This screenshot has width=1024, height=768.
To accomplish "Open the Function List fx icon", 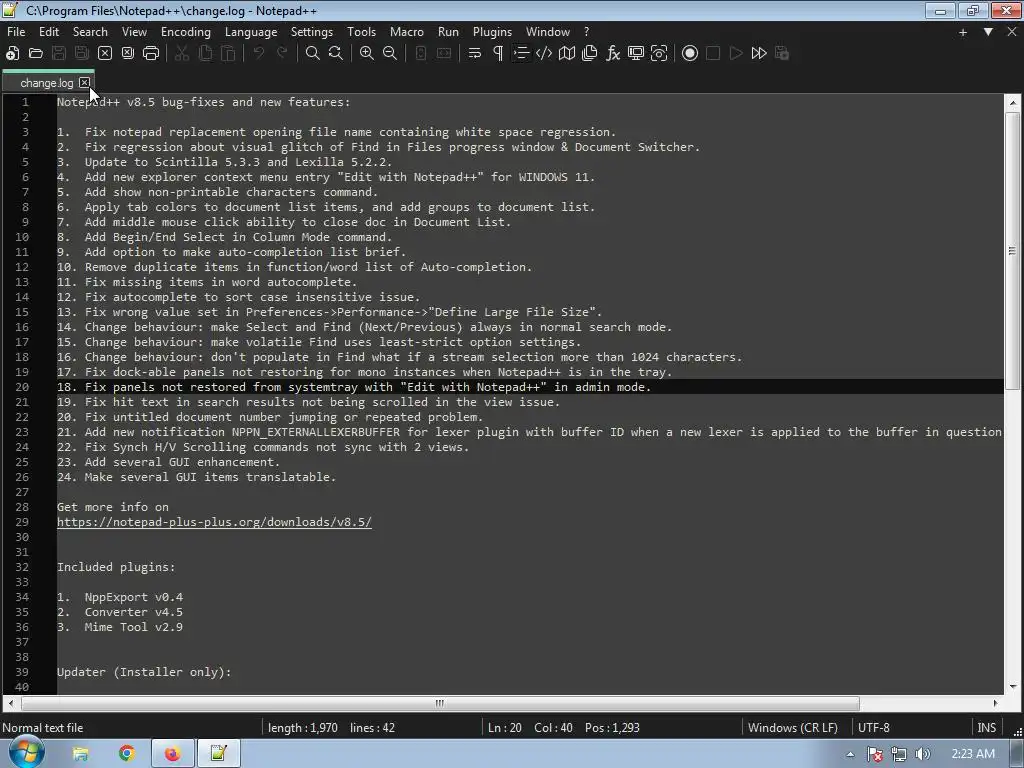I will 613,54.
